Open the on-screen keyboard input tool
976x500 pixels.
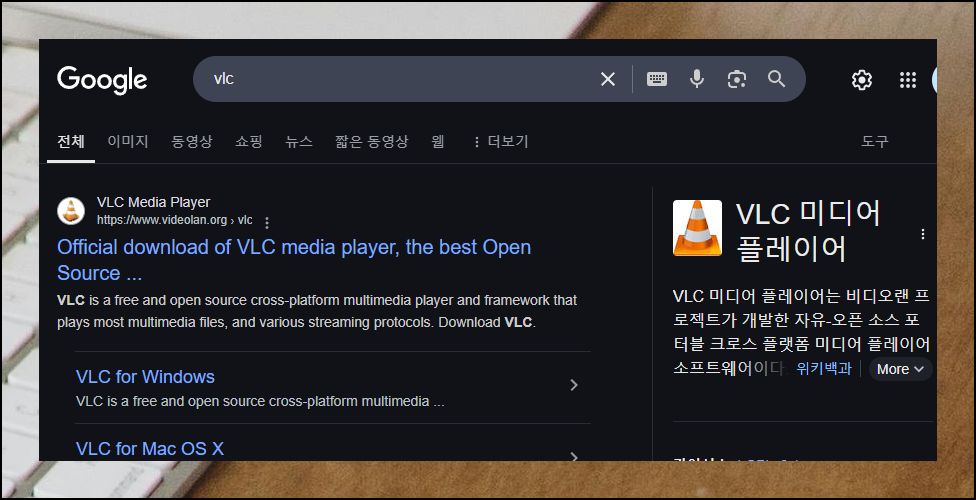click(x=657, y=79)
